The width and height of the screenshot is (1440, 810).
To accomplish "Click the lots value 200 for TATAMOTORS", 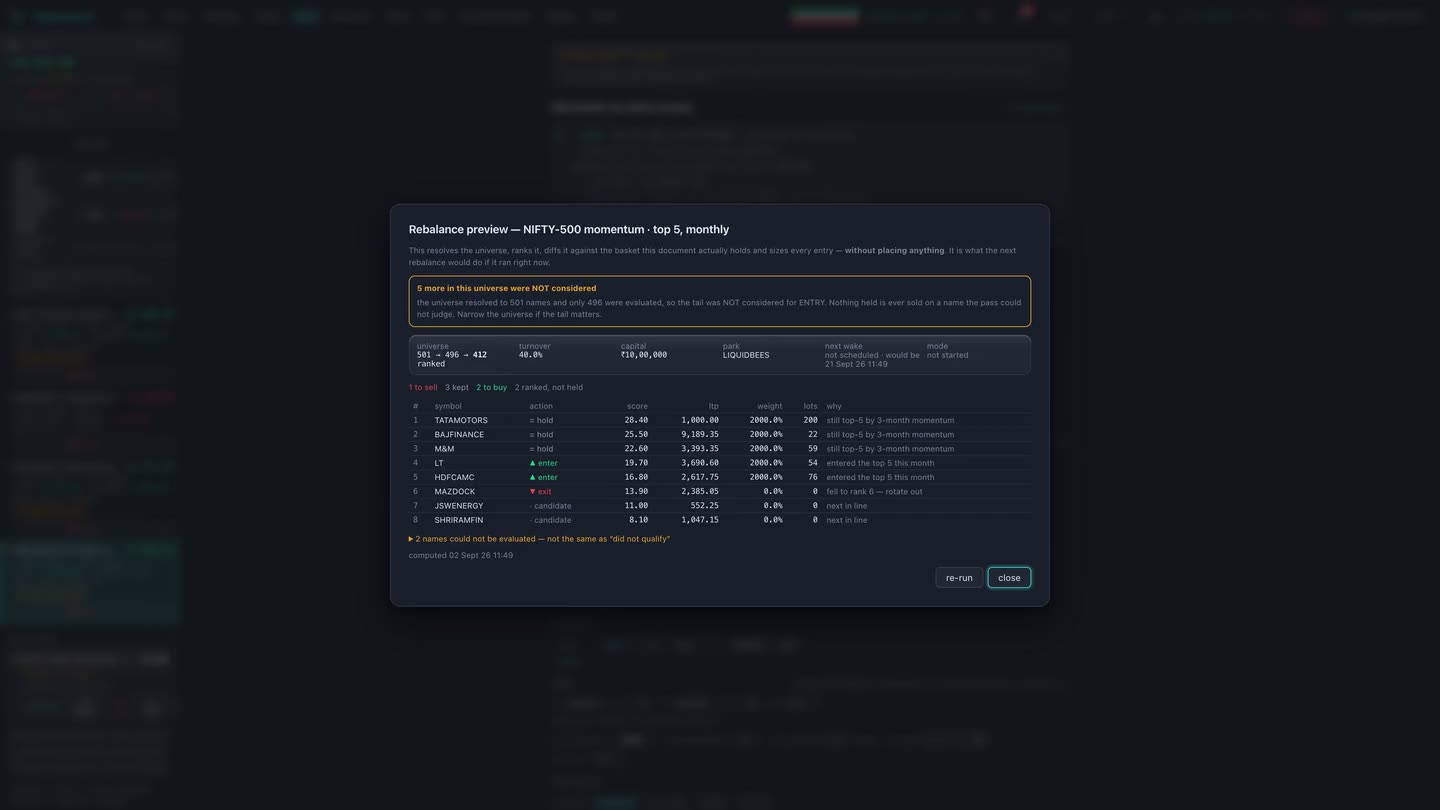I will click(x=810, y=420).
